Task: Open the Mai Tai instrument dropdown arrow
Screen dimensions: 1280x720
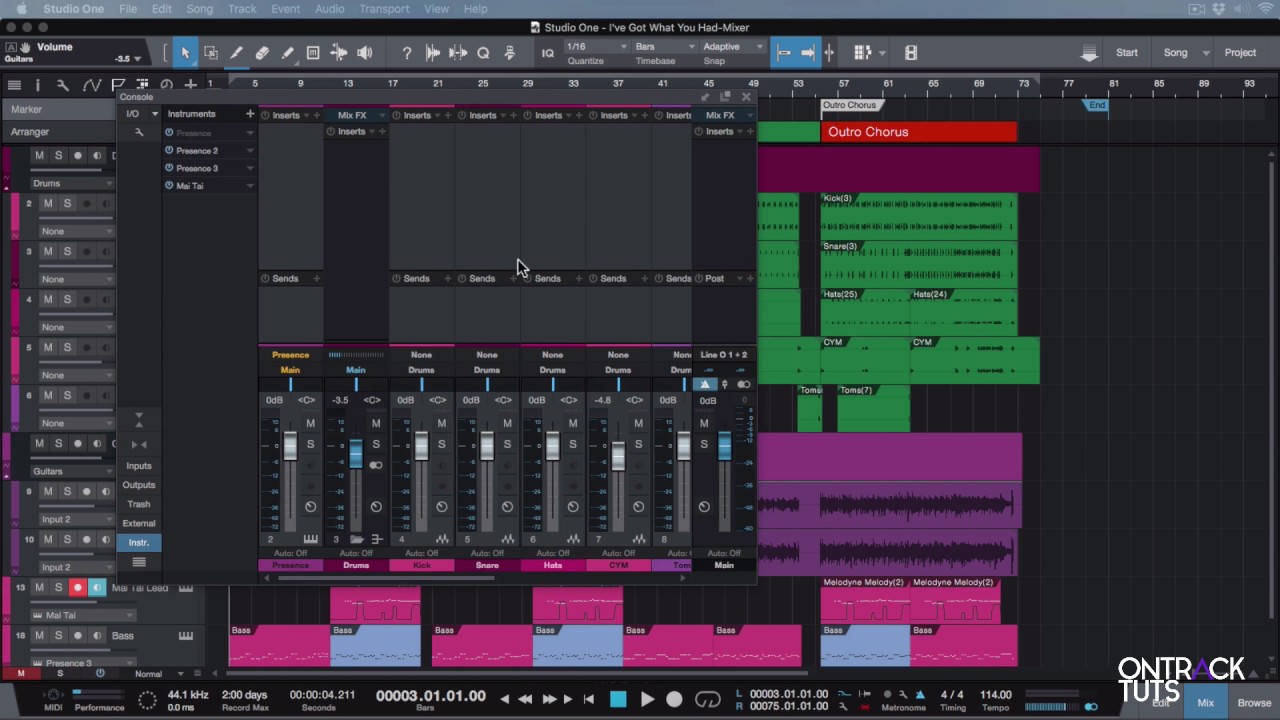Action: (250, 186)
